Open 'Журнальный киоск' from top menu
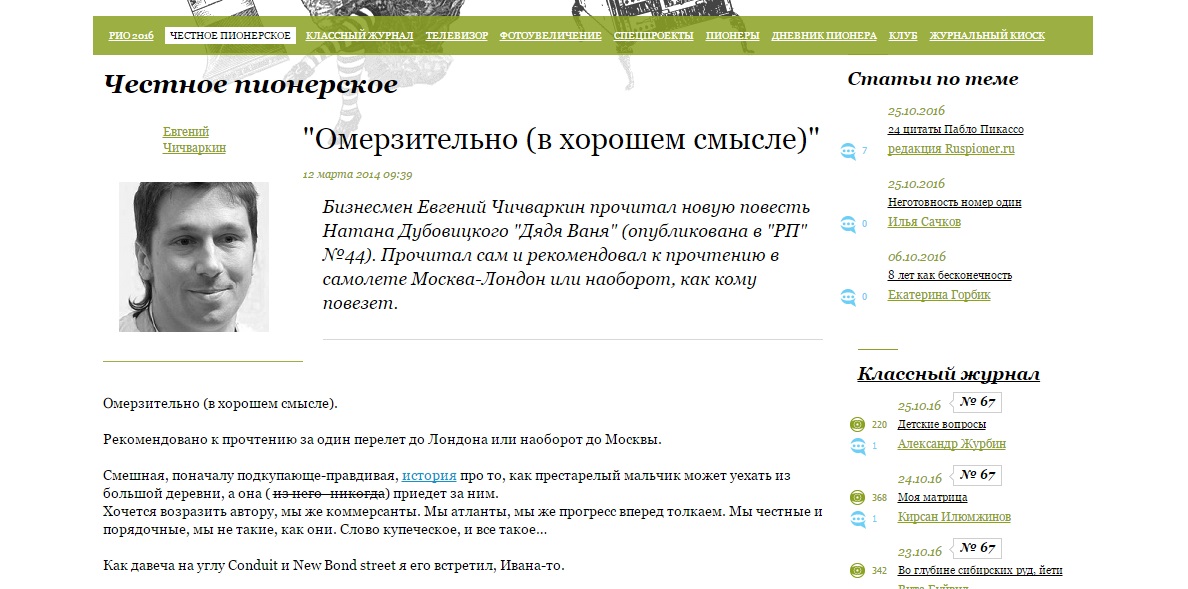1188x589 pixels. (x=987, y=36)
